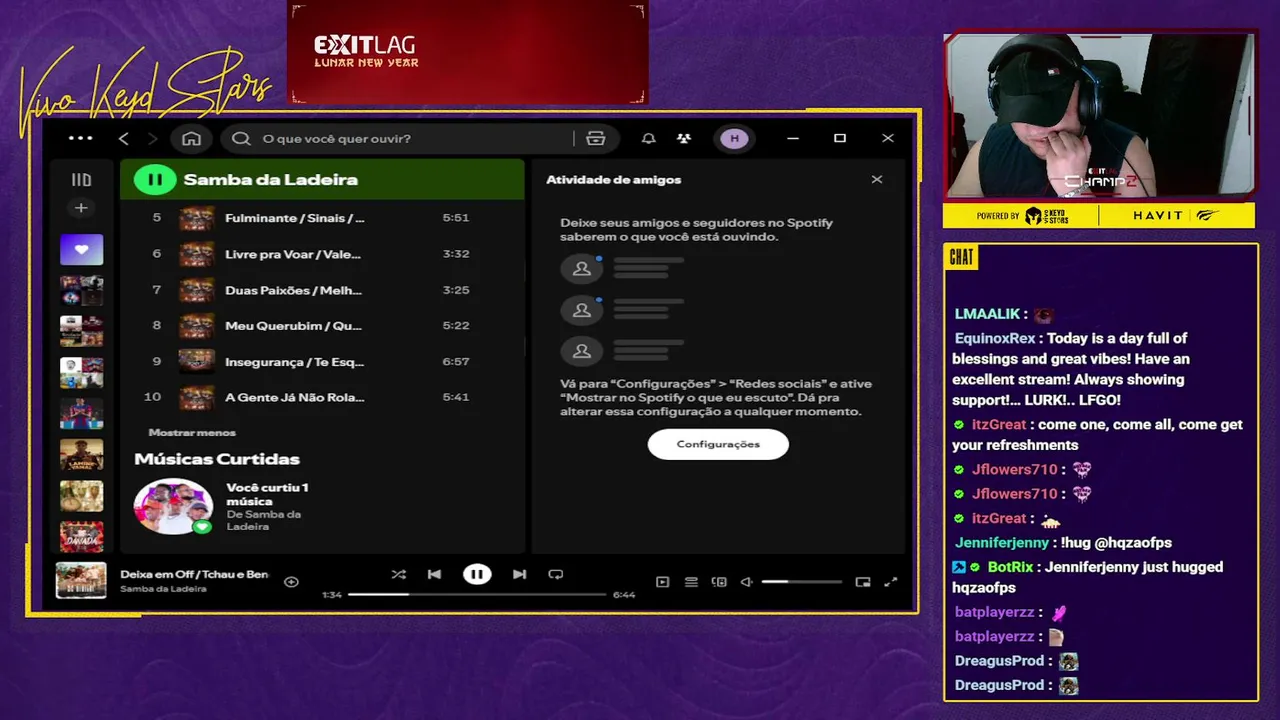Toggle shuffle playback
Viewport: 1280px width, 720px height.
(398, 574)
